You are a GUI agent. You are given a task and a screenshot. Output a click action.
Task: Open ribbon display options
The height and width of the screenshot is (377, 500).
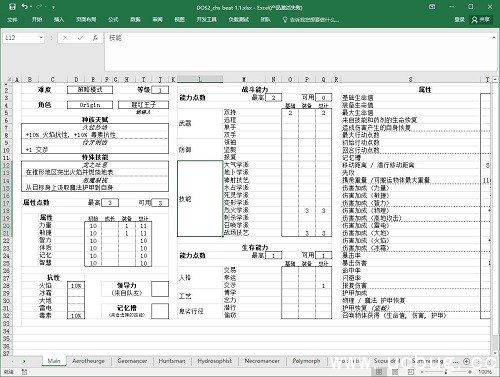click(x=432, y=7)
